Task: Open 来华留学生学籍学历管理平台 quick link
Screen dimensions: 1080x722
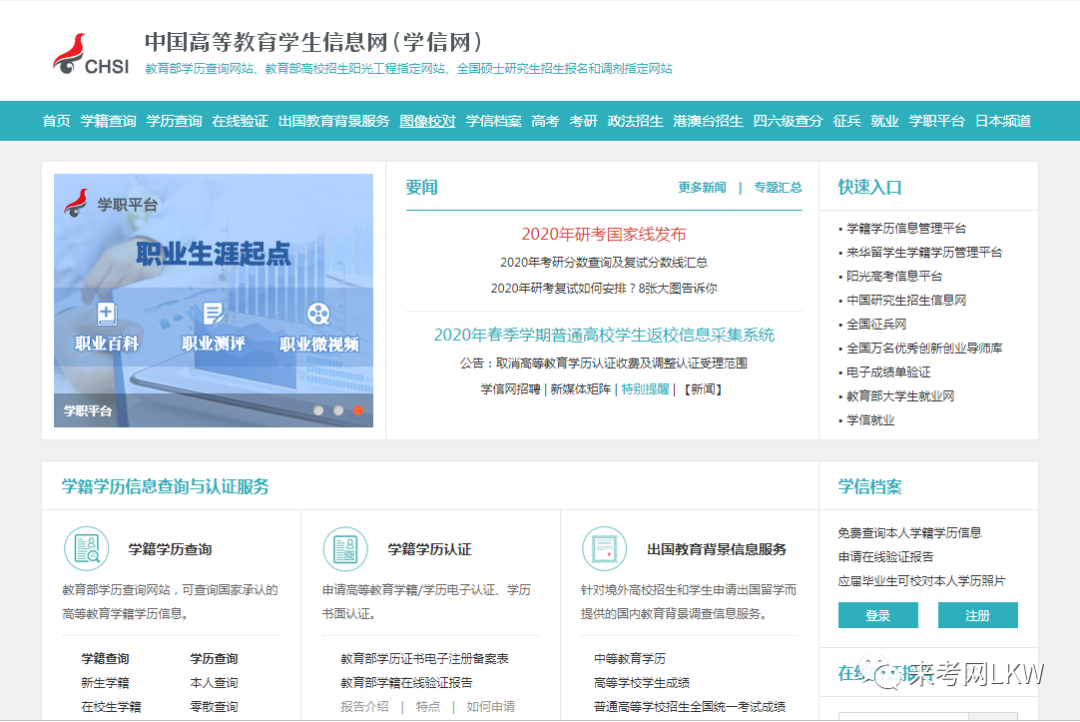Action: [x=924, y=252]
